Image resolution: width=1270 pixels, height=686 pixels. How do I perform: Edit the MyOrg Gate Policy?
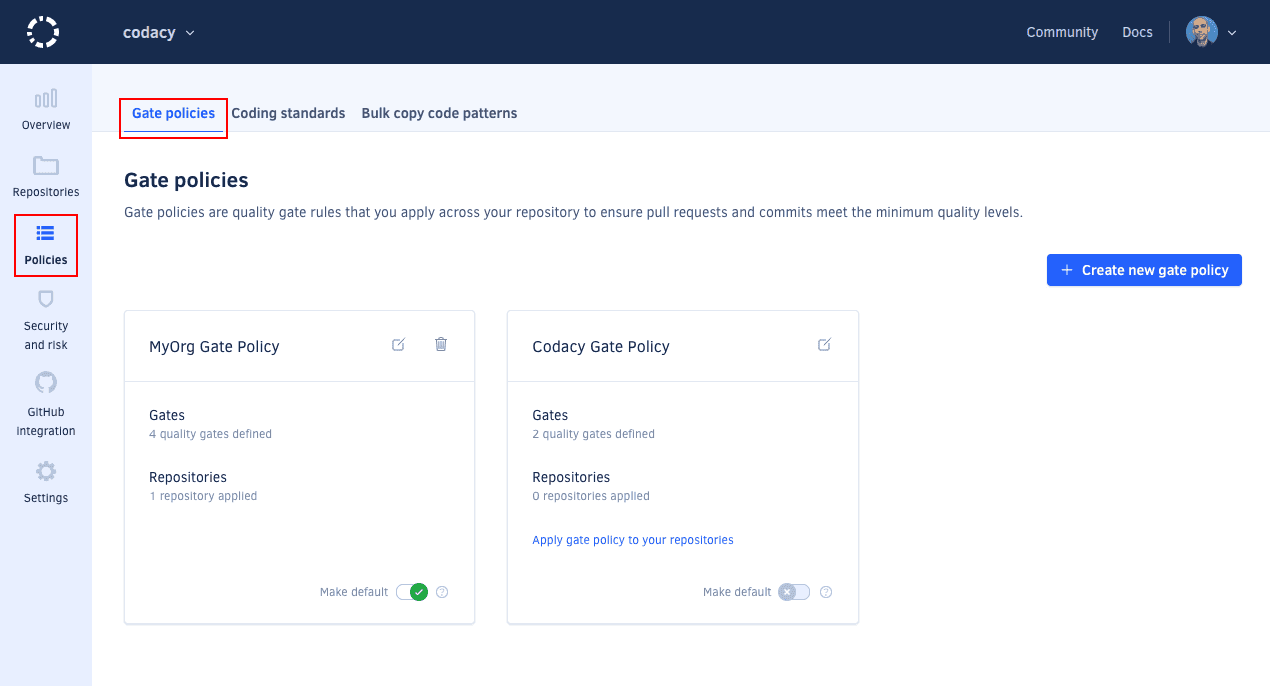[398, 344]
